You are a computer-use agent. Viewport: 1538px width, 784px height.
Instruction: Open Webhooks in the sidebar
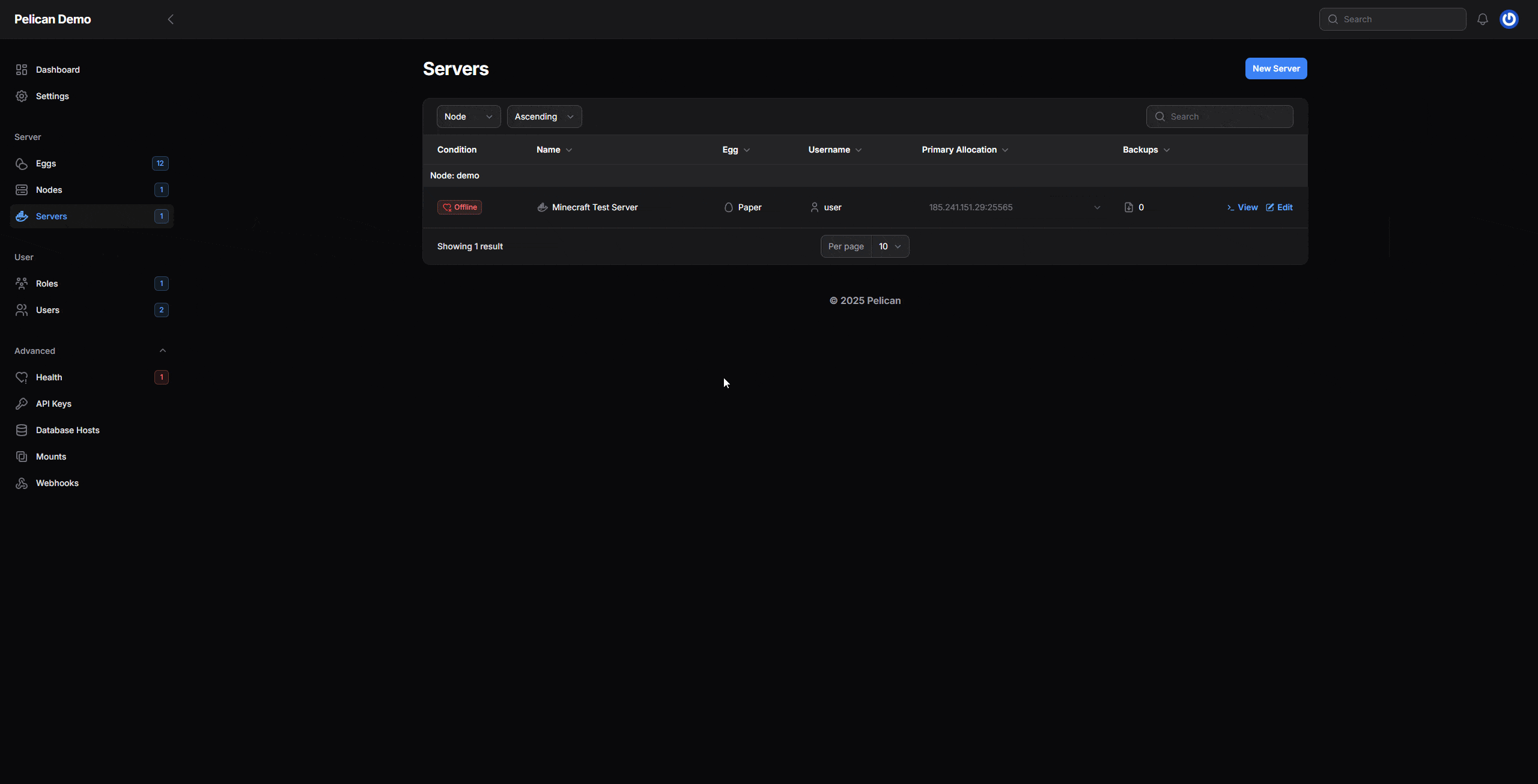click(57, 483)
